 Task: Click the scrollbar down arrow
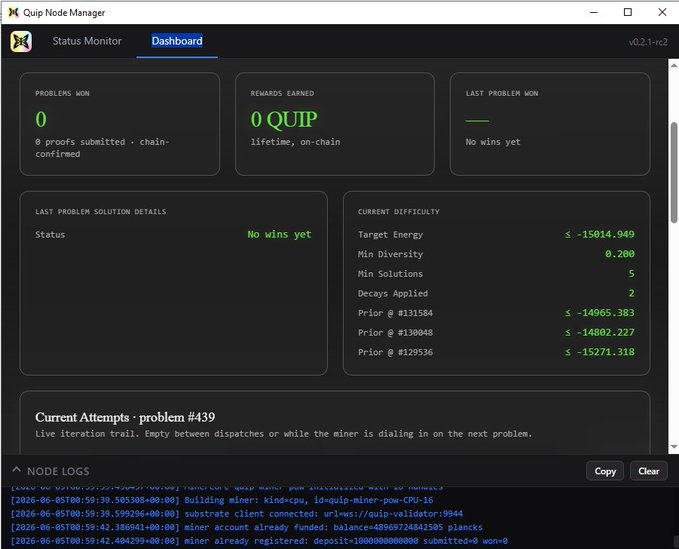[674, 446]
